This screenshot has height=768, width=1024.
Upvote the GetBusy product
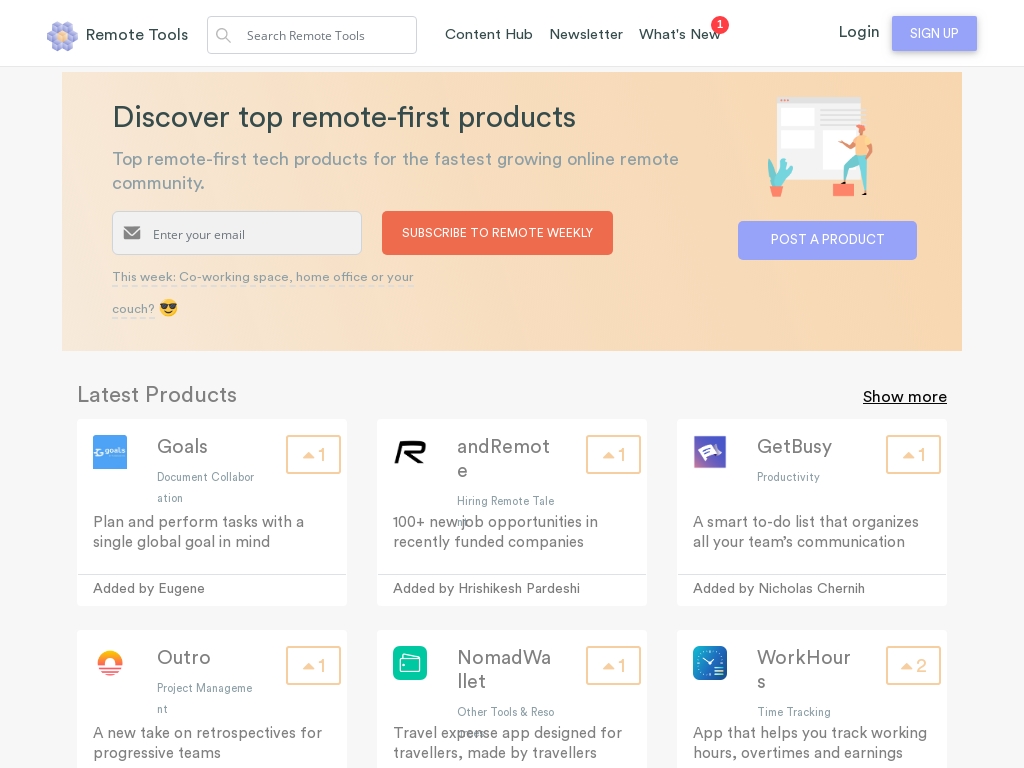point(913,455)
